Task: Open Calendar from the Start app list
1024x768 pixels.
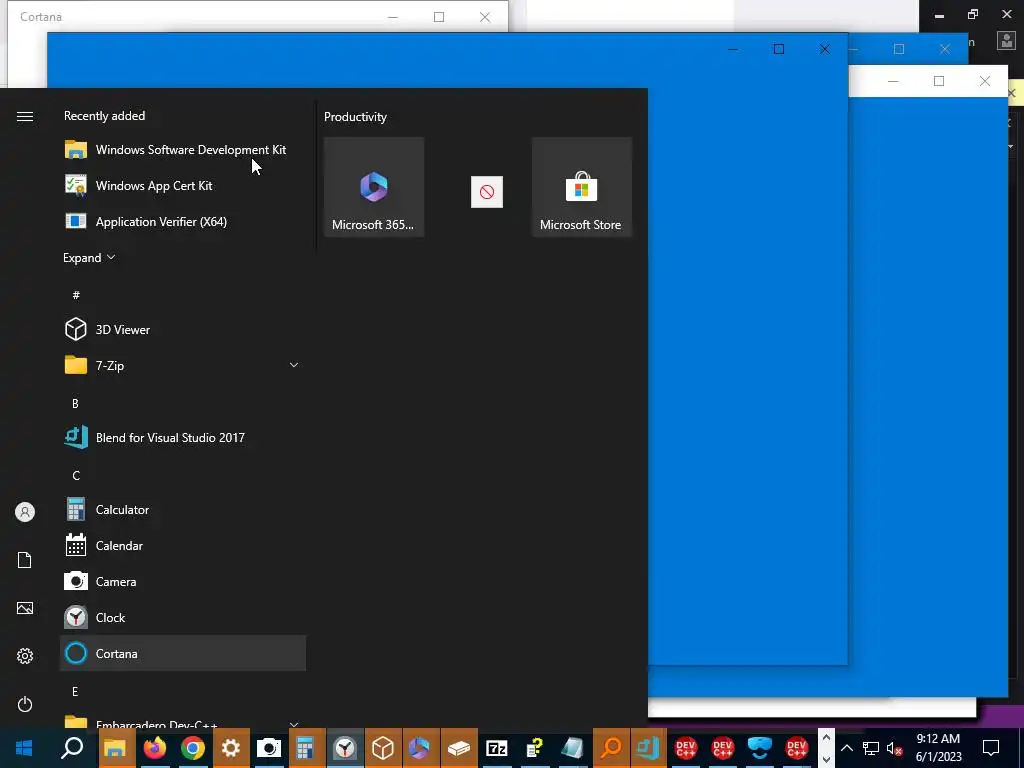Action: (183, 545)
